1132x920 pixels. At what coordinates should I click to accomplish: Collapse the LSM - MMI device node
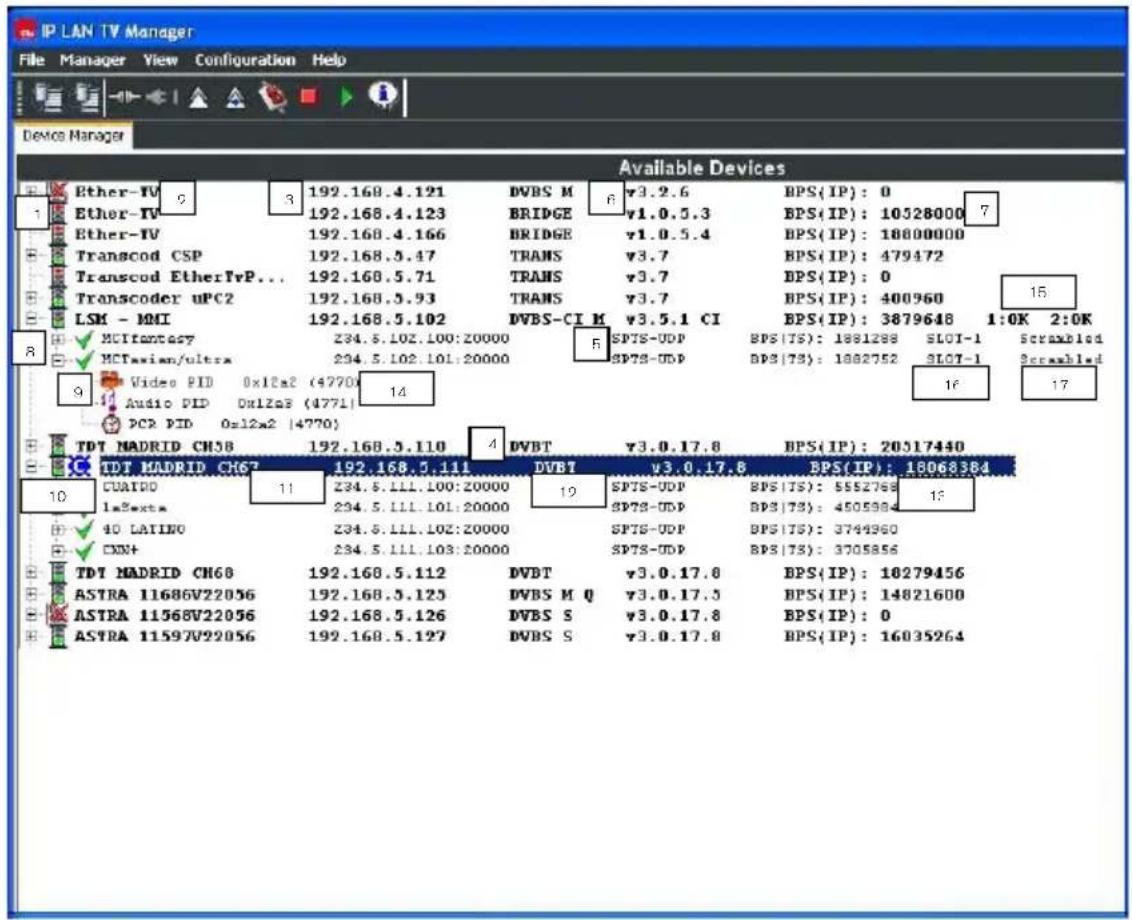[x=31, y=318]
